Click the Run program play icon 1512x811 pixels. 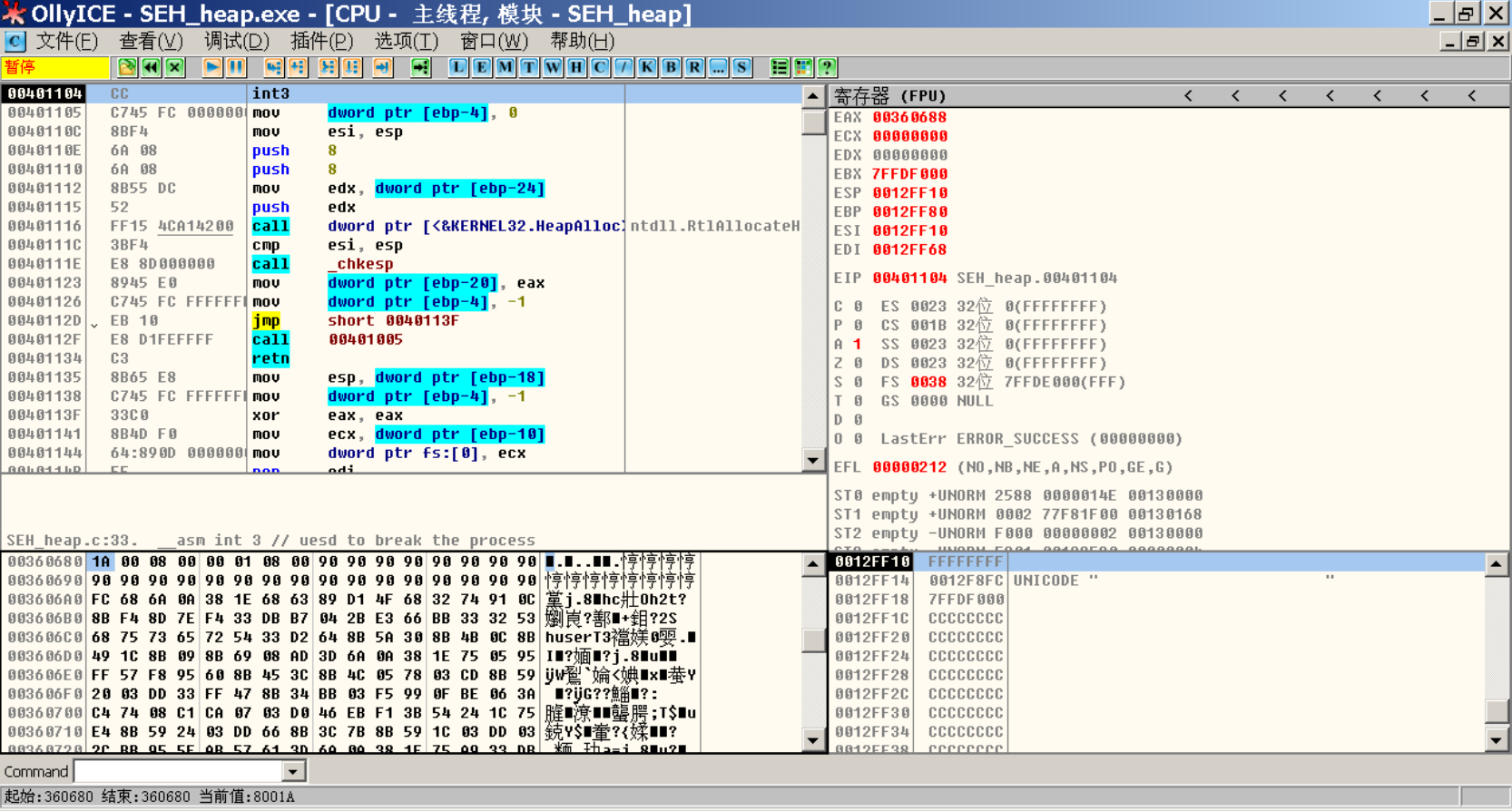tap(212, 67)
